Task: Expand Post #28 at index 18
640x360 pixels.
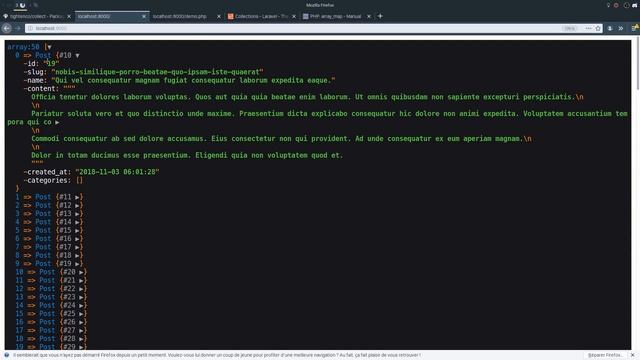Action: 81,339
